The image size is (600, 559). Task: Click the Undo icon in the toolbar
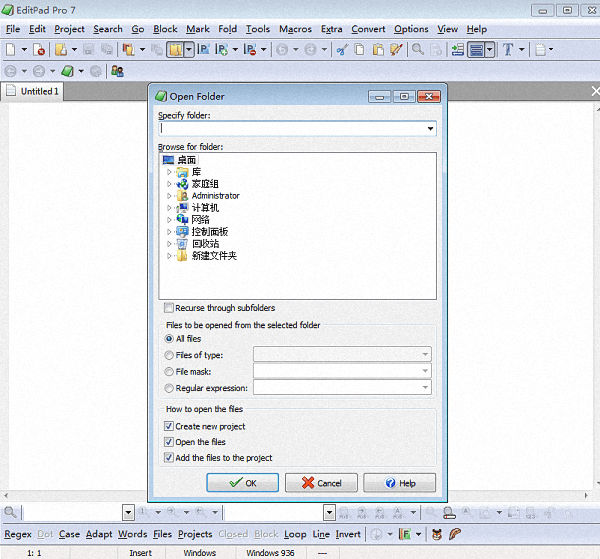pos(282,49)
